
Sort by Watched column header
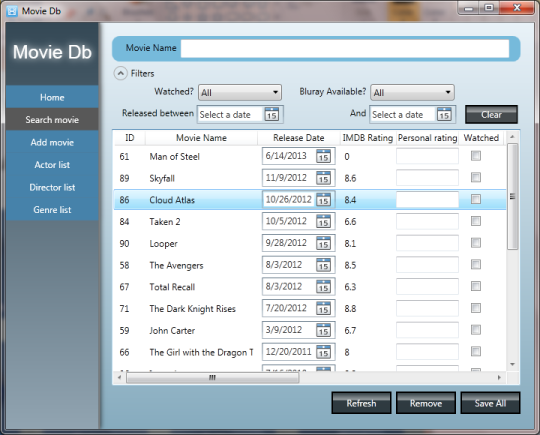481,138
